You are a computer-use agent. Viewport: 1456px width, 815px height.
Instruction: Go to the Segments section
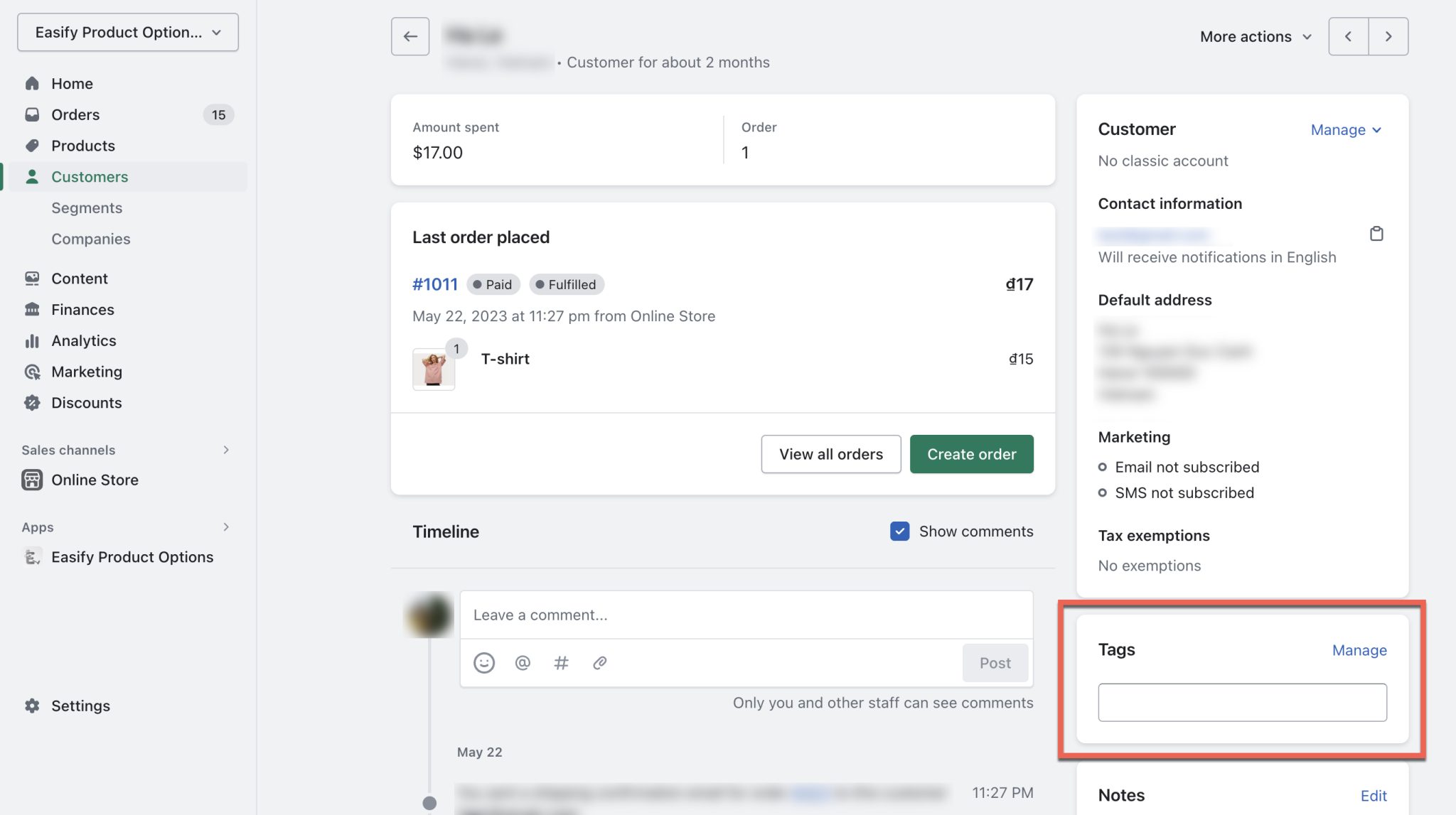(x=87, y=207)
